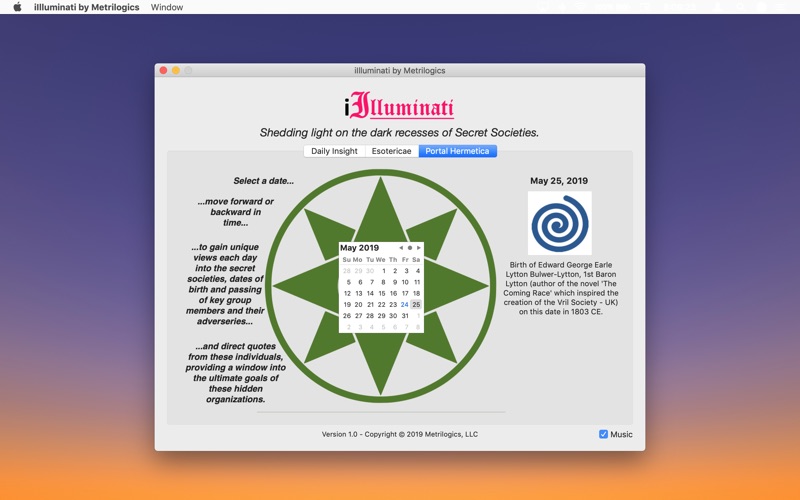This screenshot has width=800, height=500.
Task: Pick day 18 in the calendar
Action: click(x=416, y=293)
